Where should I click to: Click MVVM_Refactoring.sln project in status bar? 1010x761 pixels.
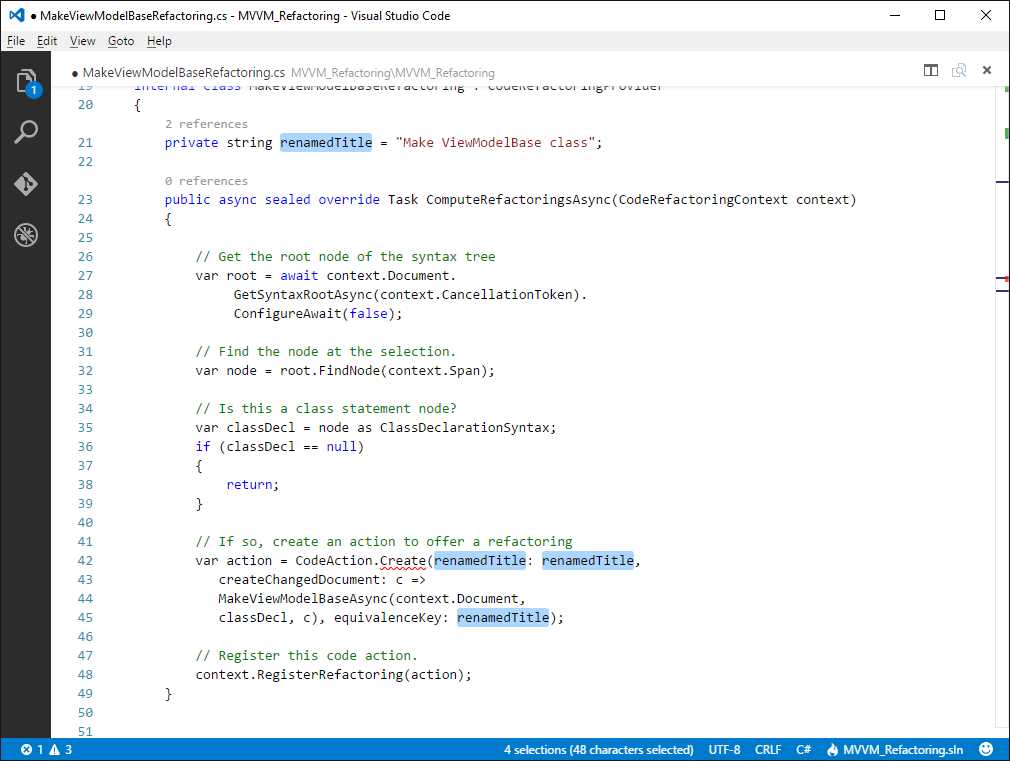903,749
